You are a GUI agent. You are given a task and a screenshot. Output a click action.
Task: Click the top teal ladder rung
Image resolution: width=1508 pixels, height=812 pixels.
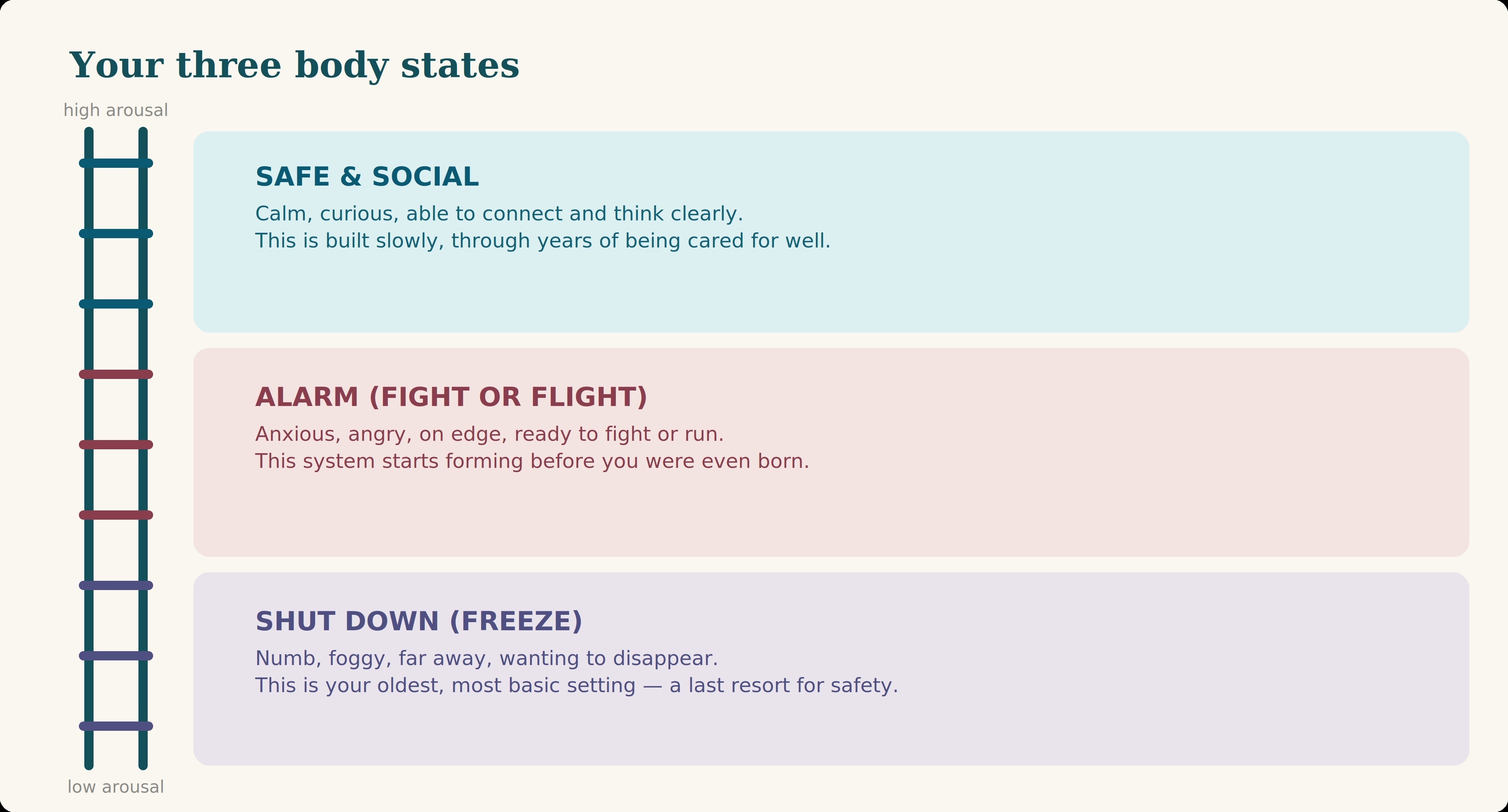(x=116, y=163)
